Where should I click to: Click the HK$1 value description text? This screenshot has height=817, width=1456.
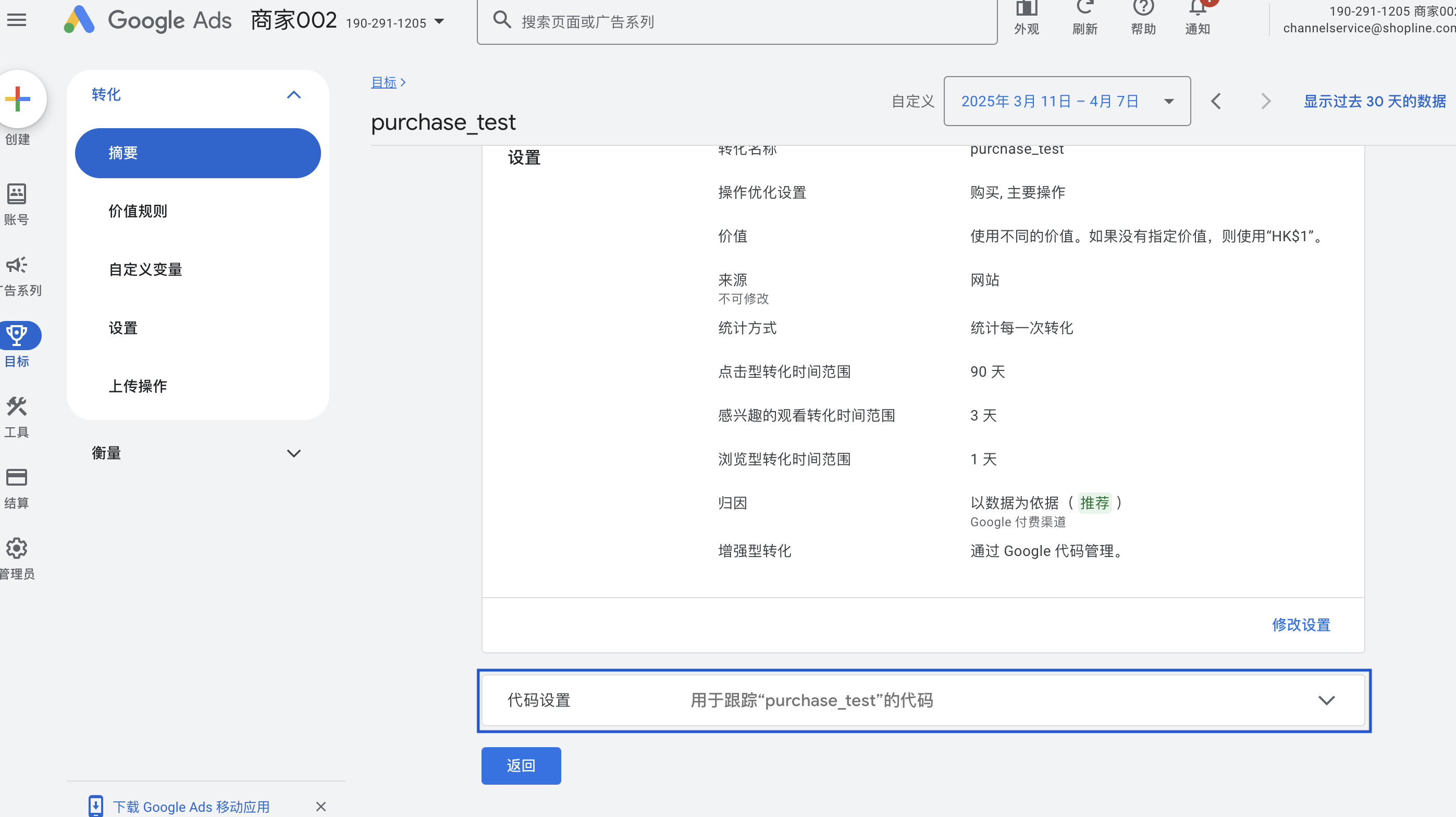point(1148,236)
